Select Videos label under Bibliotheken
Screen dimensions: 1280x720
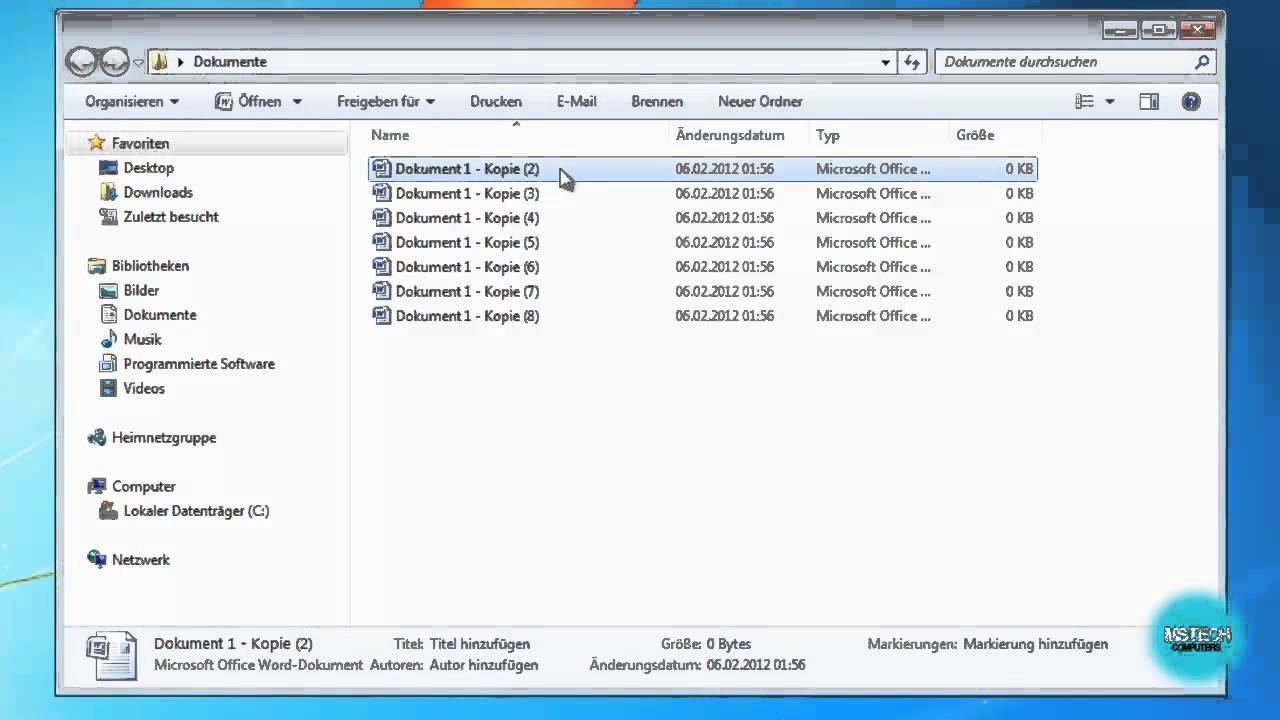tap(144, 388)
